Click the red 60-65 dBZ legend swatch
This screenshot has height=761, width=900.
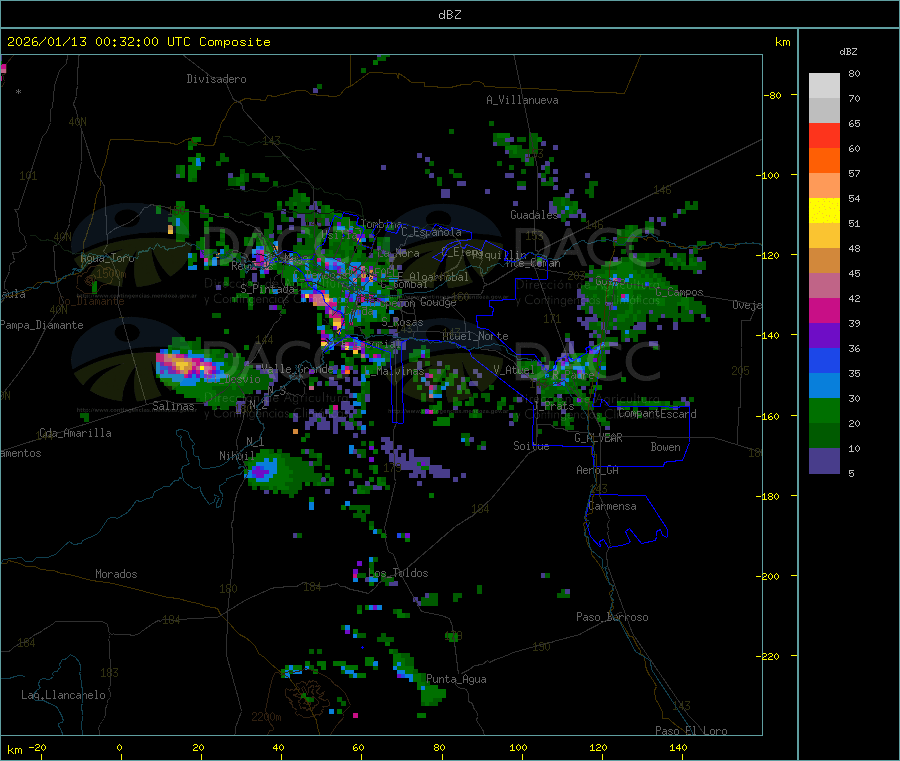(x=824, y=135)
